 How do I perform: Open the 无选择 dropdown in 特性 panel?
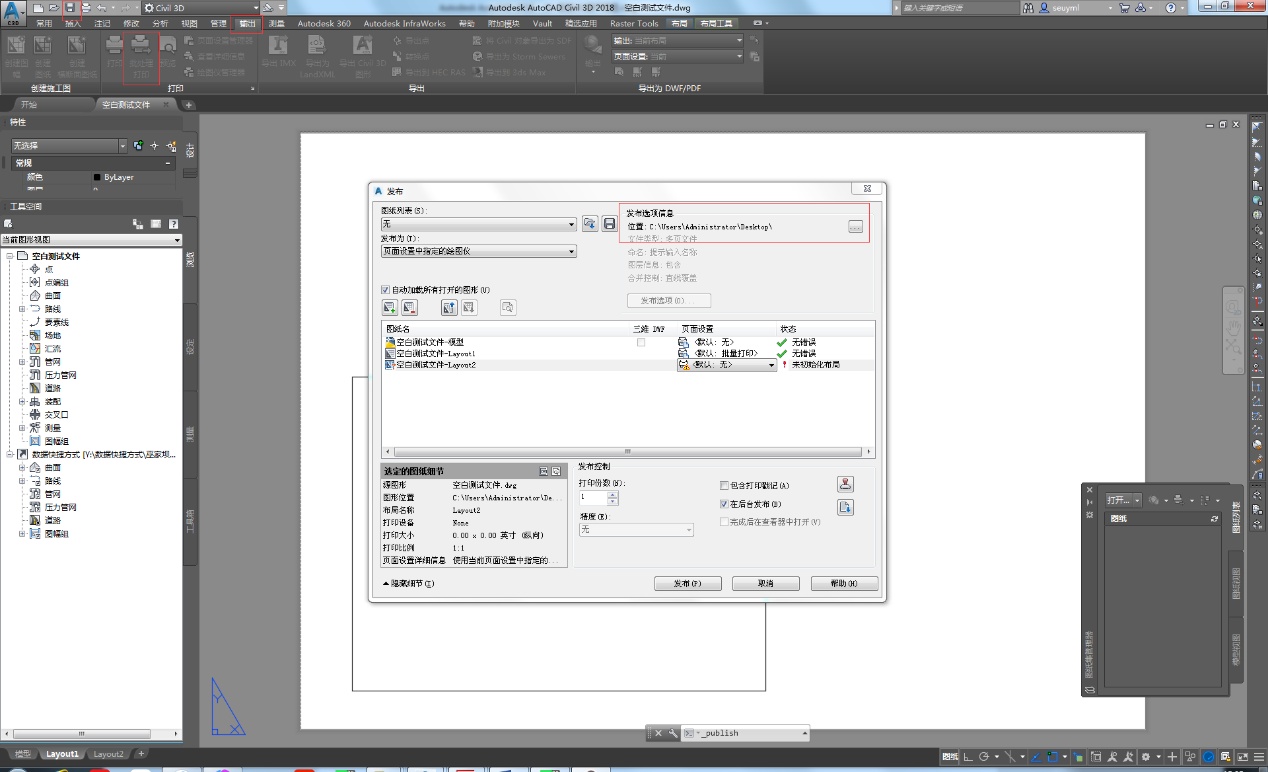pyautogui.click(x=69, y=146)
